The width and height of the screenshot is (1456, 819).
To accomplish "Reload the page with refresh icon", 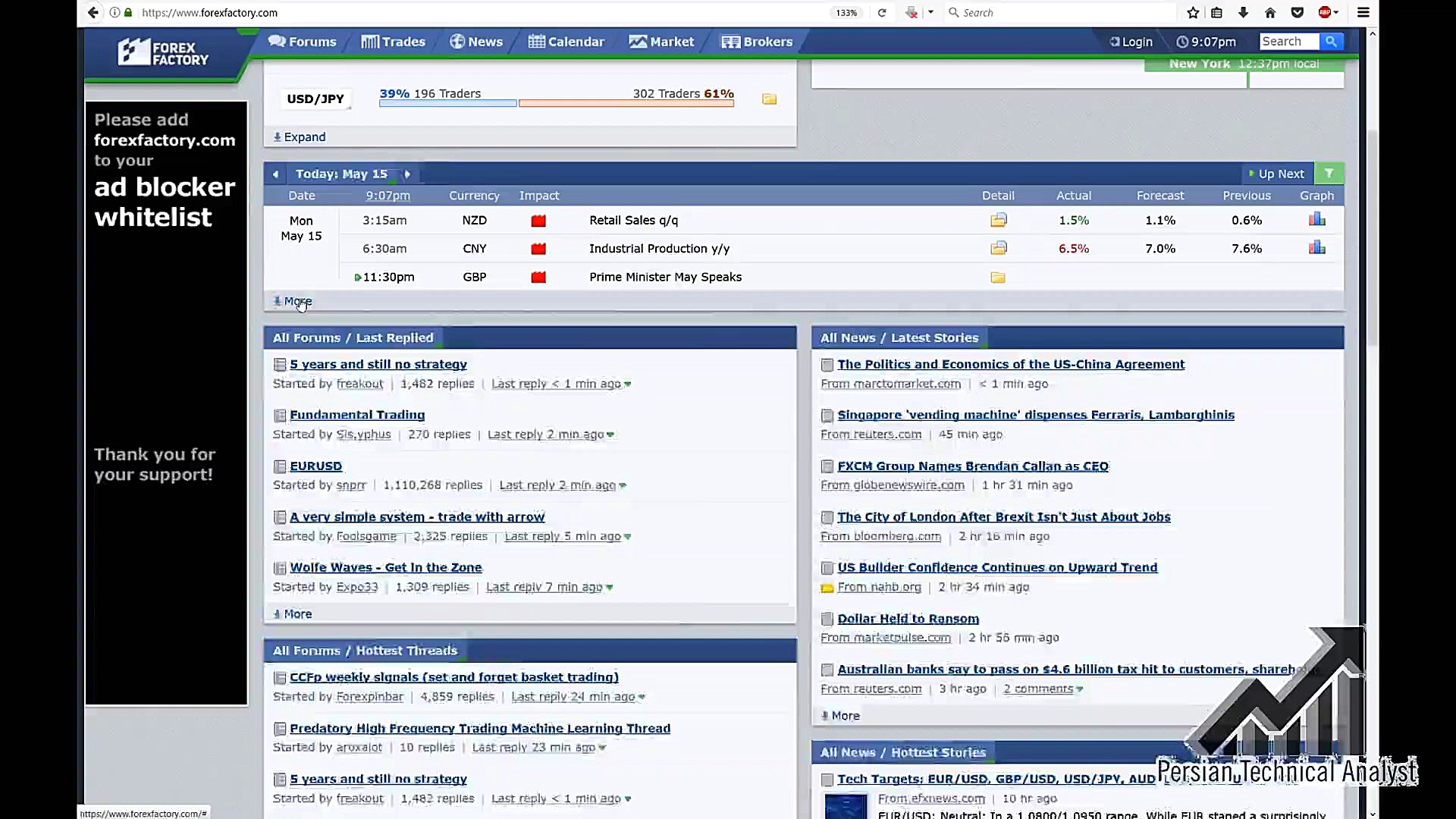I will tap(882, 12).
